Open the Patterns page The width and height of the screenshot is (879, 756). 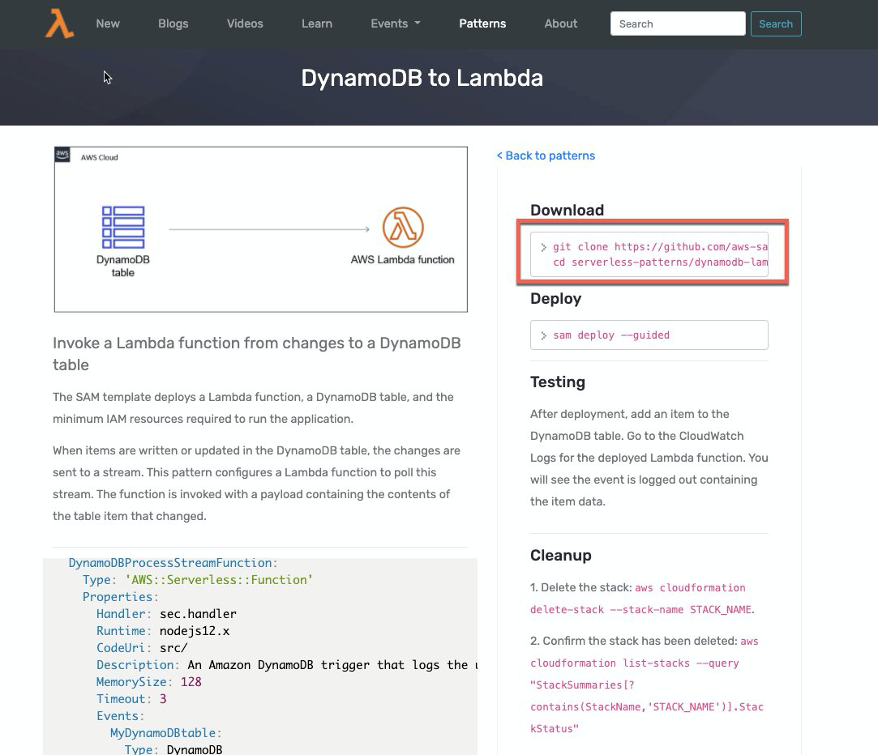pos(483,24)
